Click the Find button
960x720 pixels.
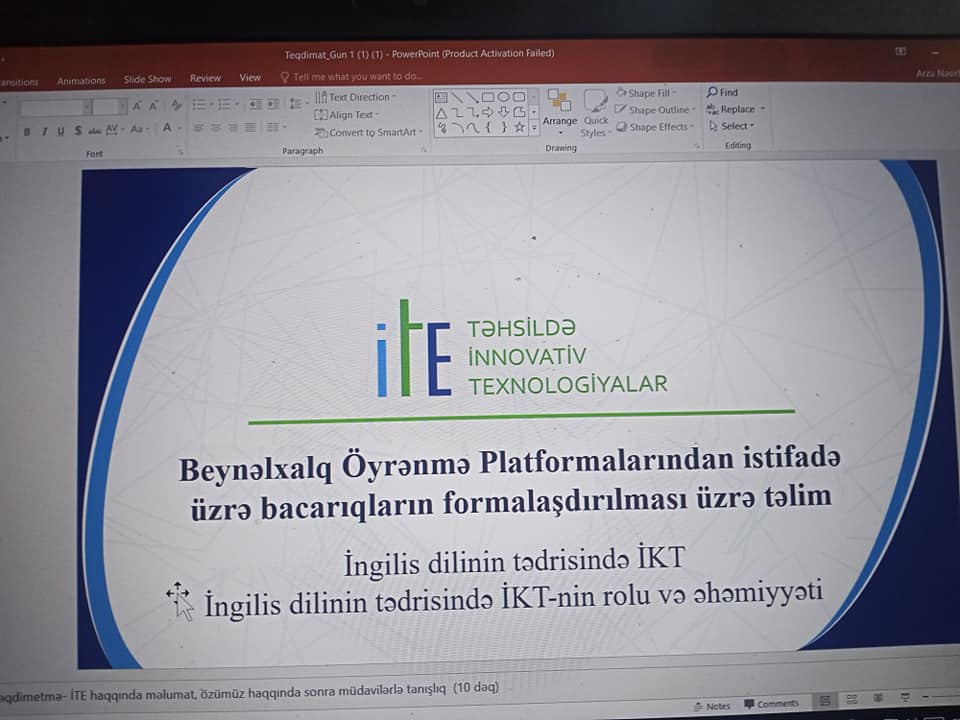(x=722, y=92)
